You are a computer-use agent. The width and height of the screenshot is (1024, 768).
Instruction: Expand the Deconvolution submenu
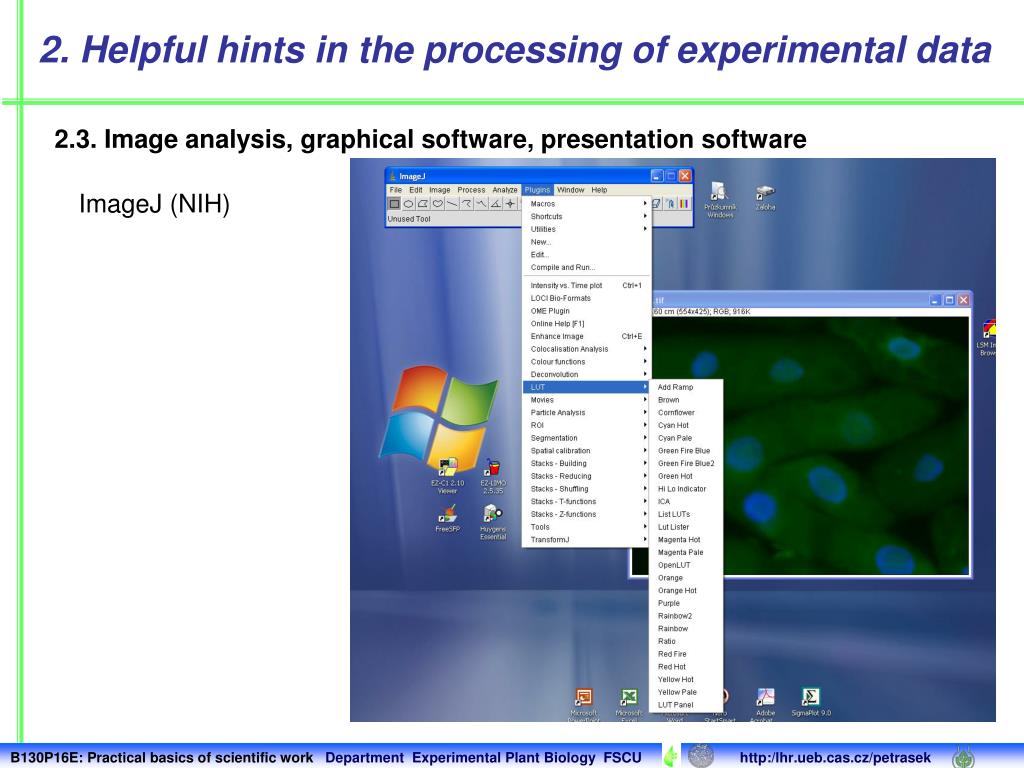[x=587, y=375]
